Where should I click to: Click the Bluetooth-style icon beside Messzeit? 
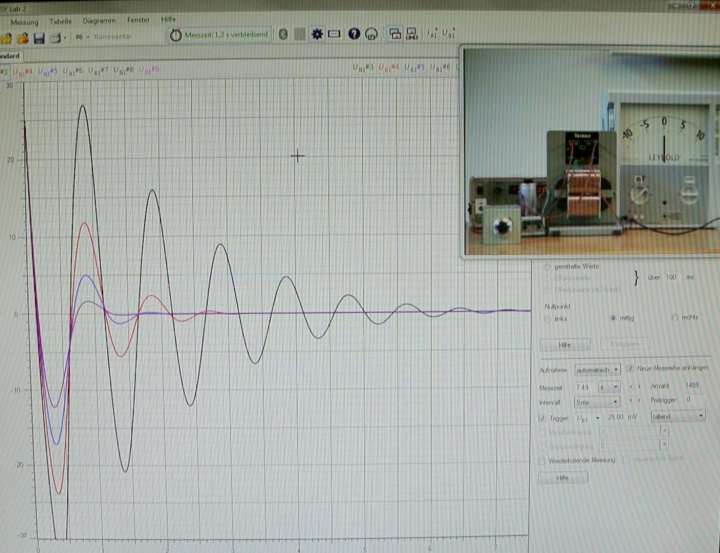(283, 34)
